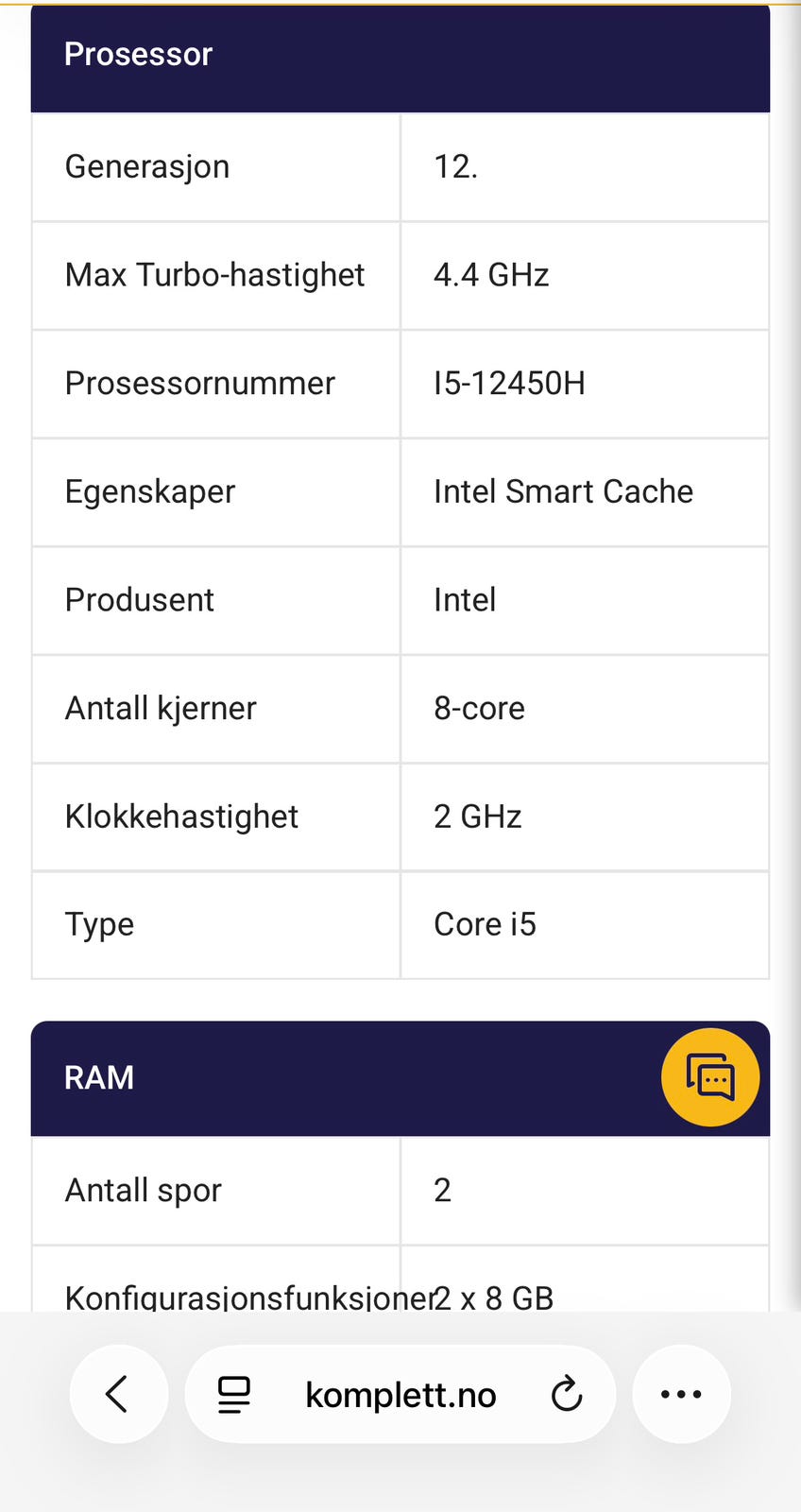Select the Klokkehastighet row label
801x1512 pixels.
181,816
